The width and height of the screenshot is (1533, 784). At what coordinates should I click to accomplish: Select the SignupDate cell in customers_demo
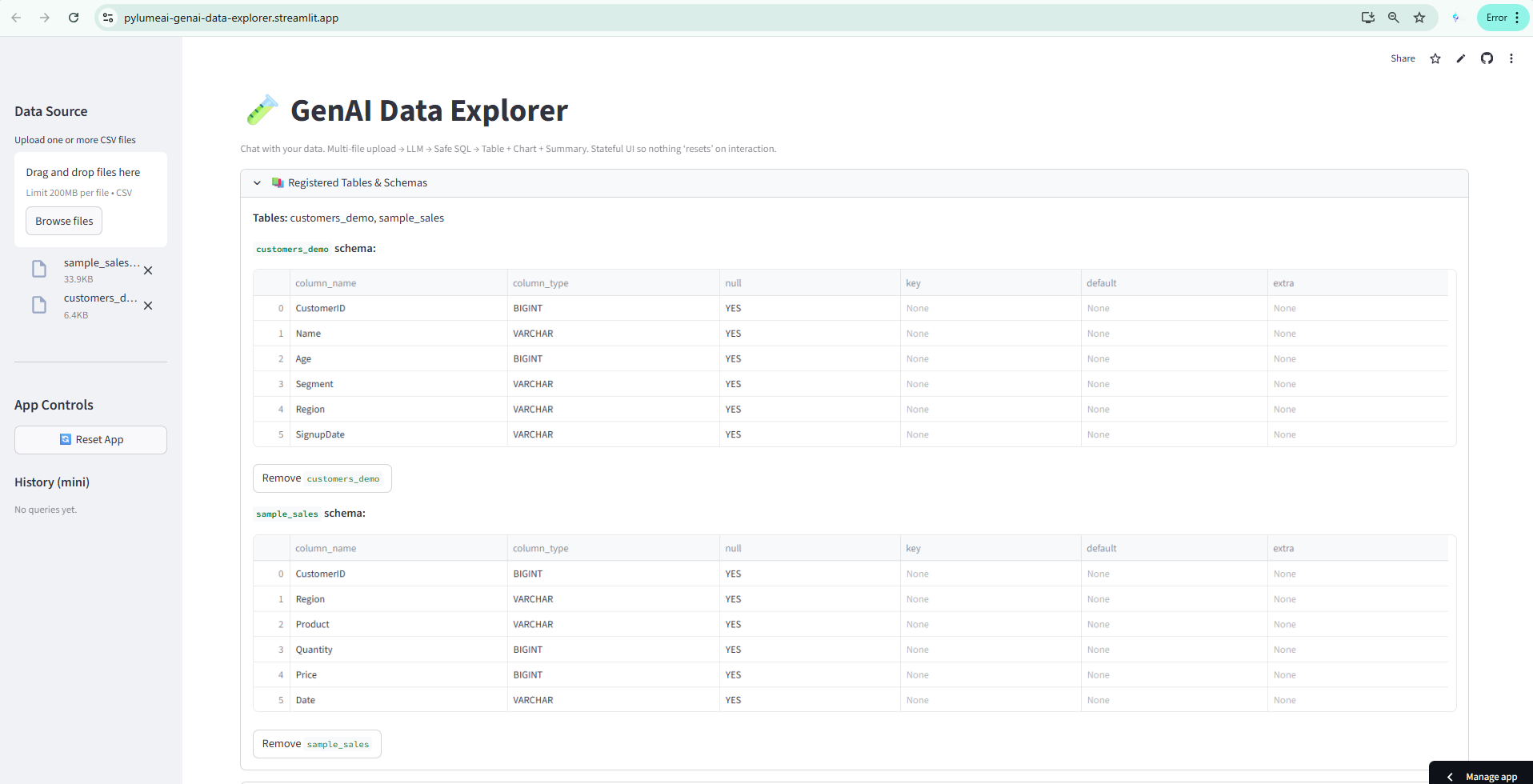point(398,434)
